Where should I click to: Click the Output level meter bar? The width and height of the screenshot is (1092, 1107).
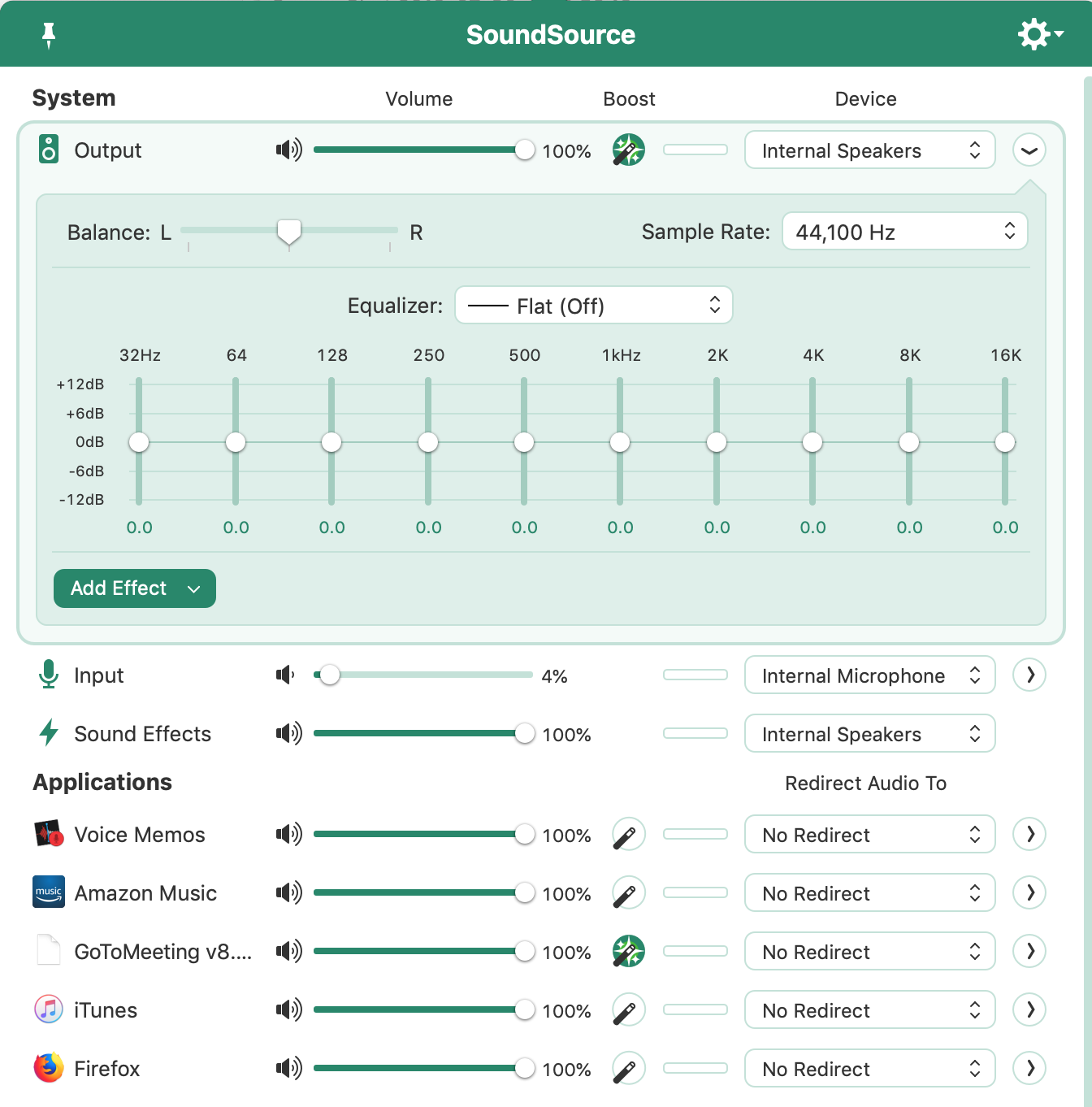695,150
